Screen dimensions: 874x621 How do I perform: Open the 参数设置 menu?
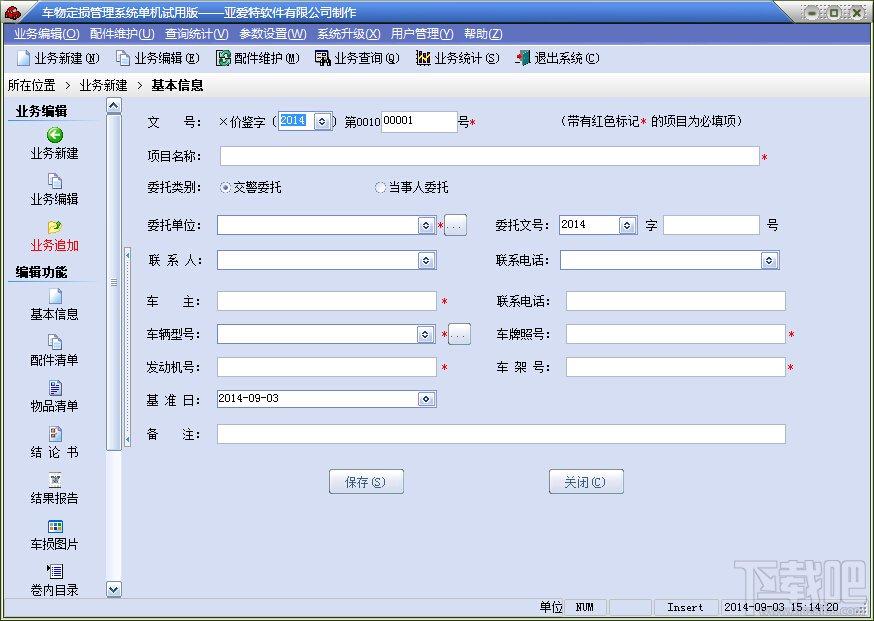pos(273,33)
